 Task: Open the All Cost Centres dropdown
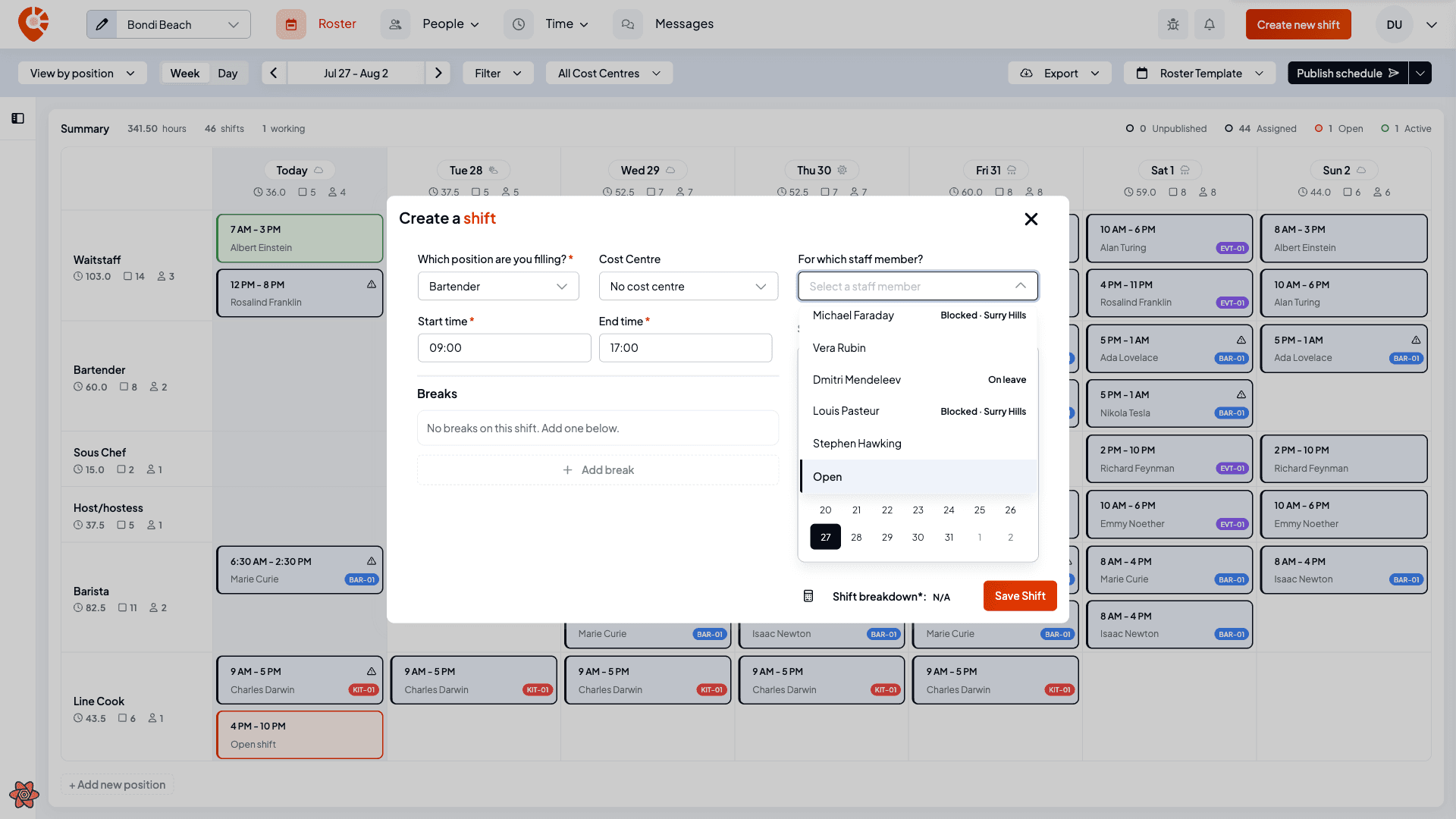609,73
